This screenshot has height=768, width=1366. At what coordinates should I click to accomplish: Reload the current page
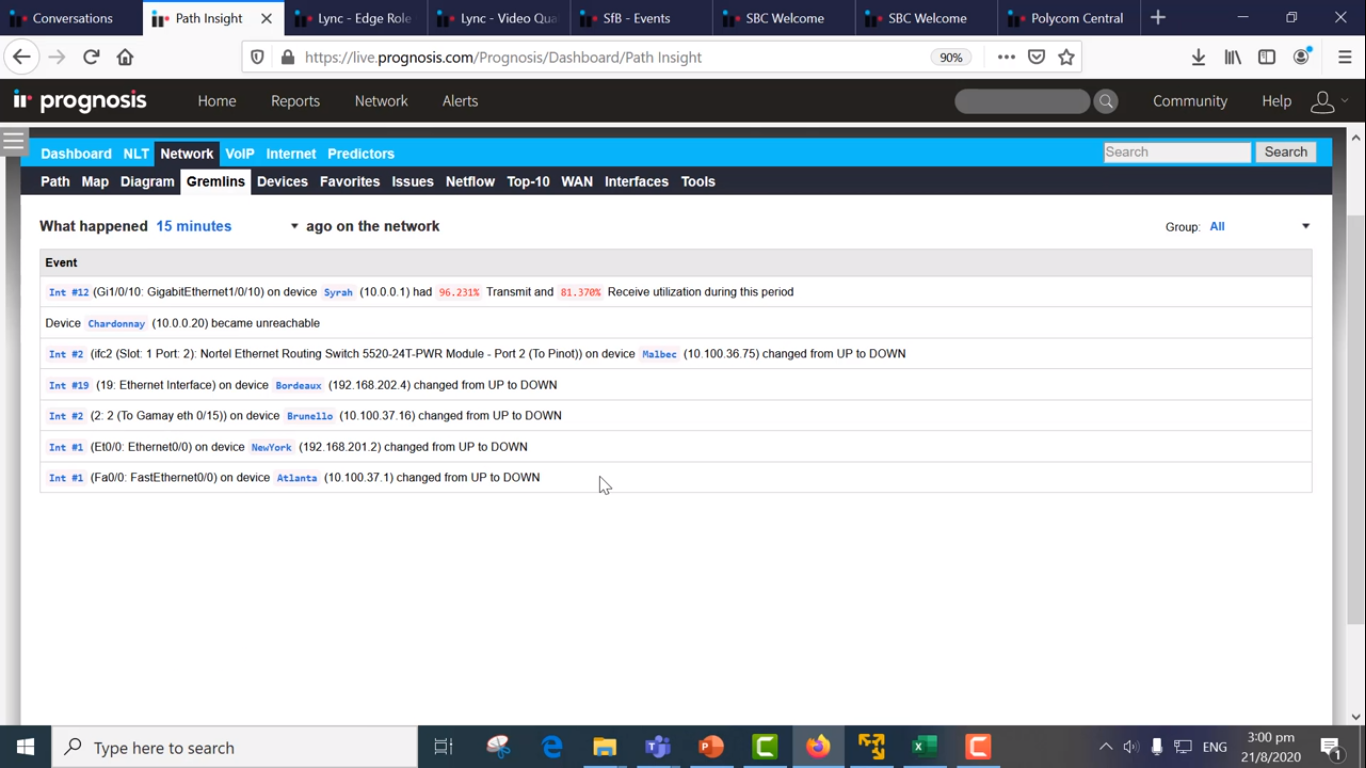(x=91, y=57)
